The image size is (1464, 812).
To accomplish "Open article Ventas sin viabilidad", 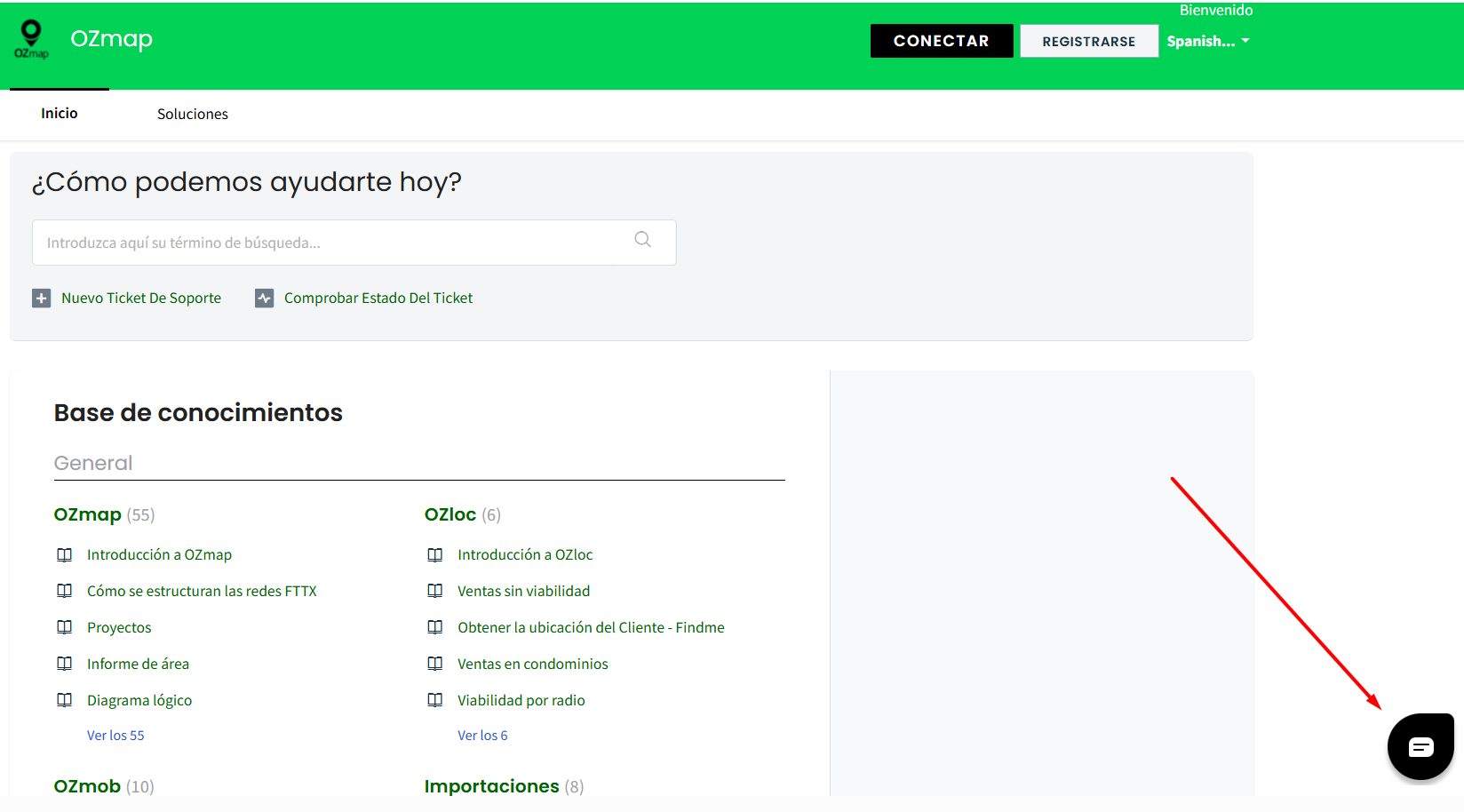I will [523, 592].
